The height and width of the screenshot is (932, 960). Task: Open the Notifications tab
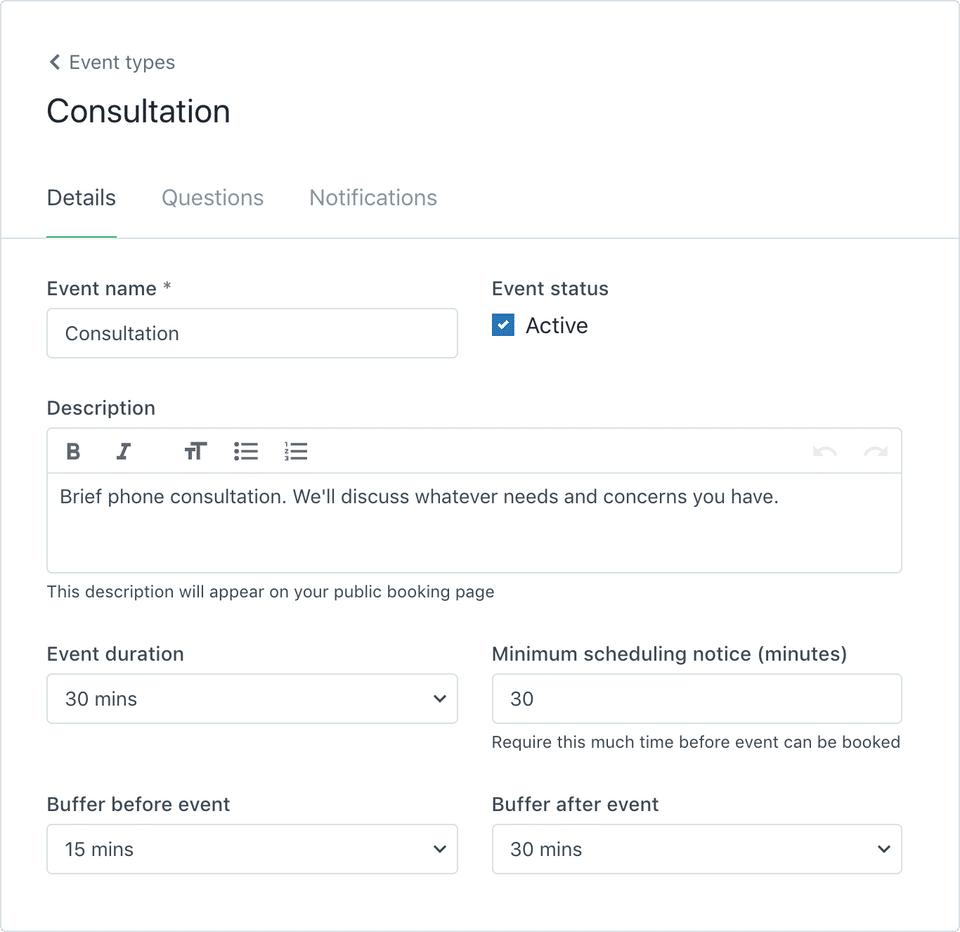(x=373, y=198)
